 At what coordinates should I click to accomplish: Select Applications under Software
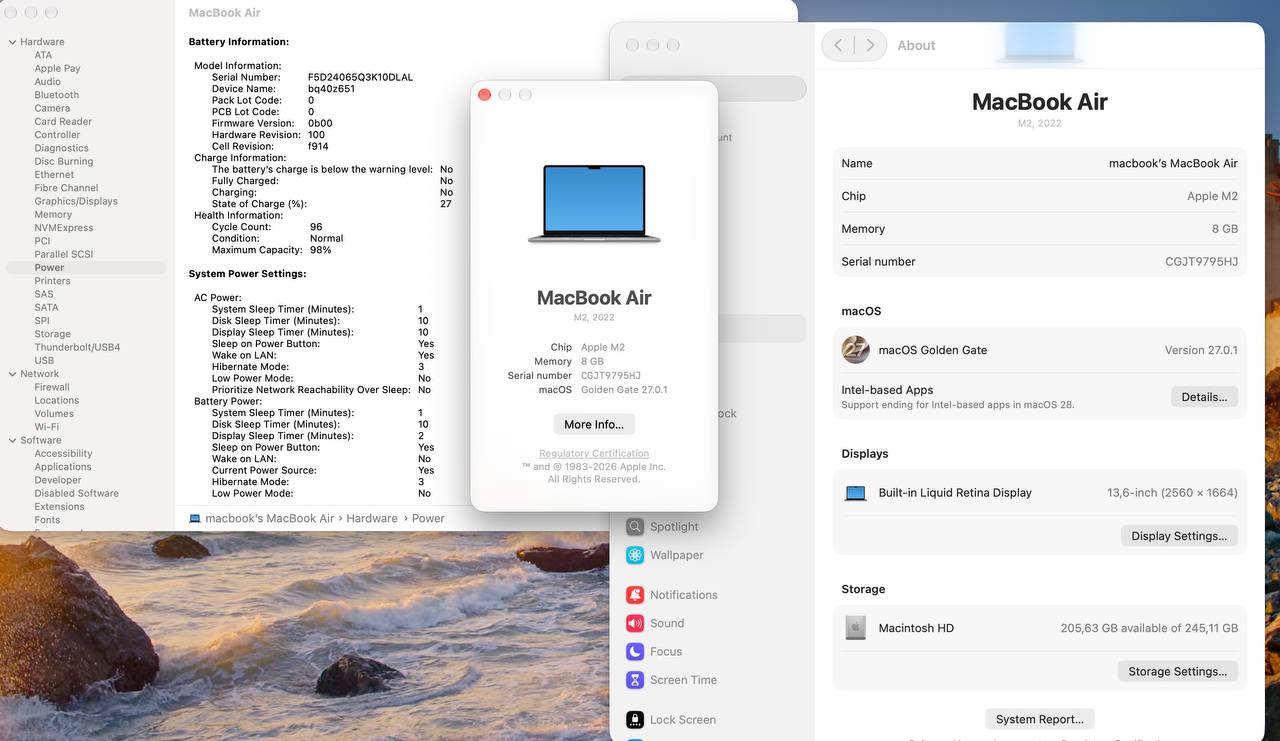pos(63,467)
